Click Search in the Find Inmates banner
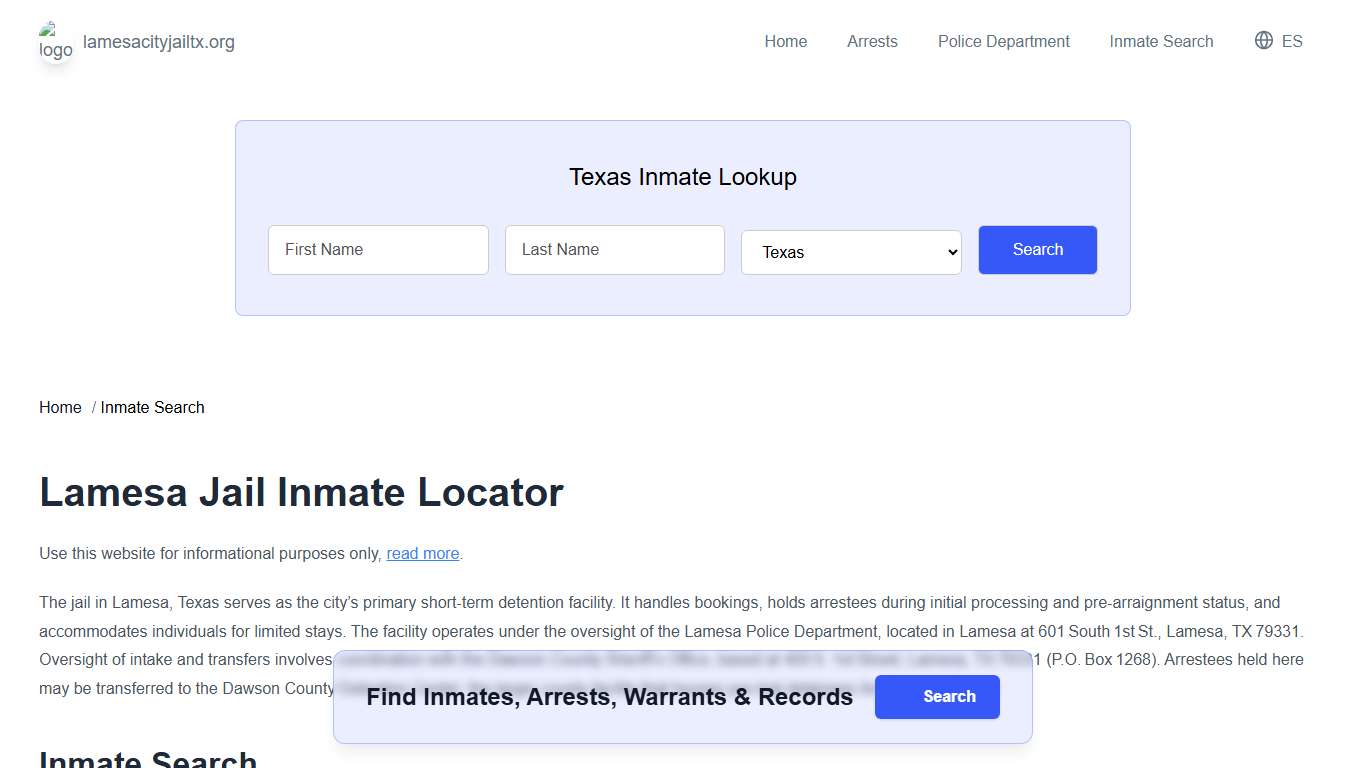The height and width of the screenshot is (768, 1366). tap(937, 697)
